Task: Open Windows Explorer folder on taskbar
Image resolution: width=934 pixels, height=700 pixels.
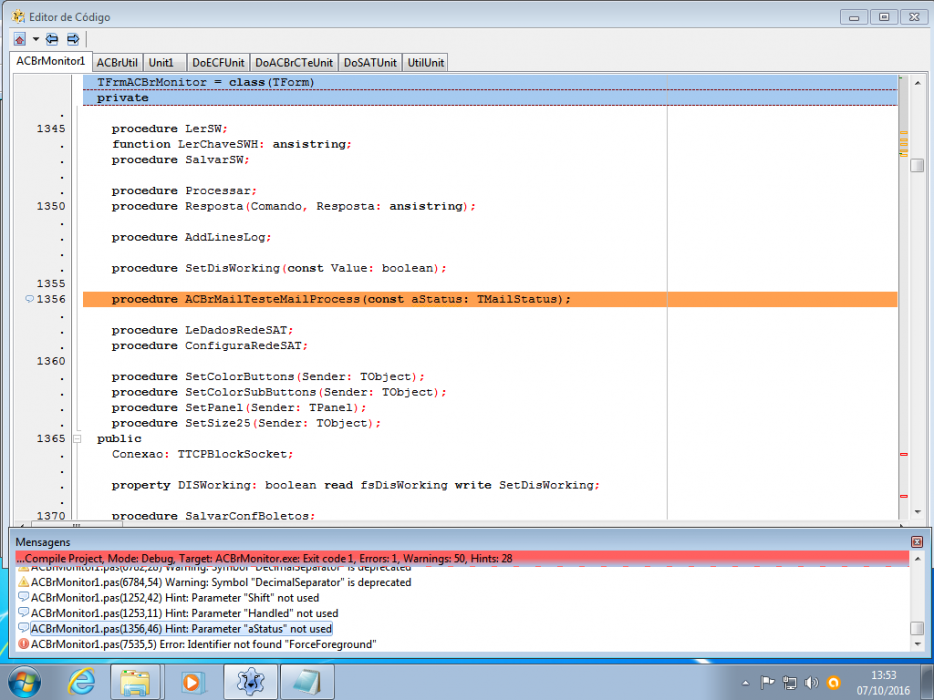Action: (x=135, y=682)
